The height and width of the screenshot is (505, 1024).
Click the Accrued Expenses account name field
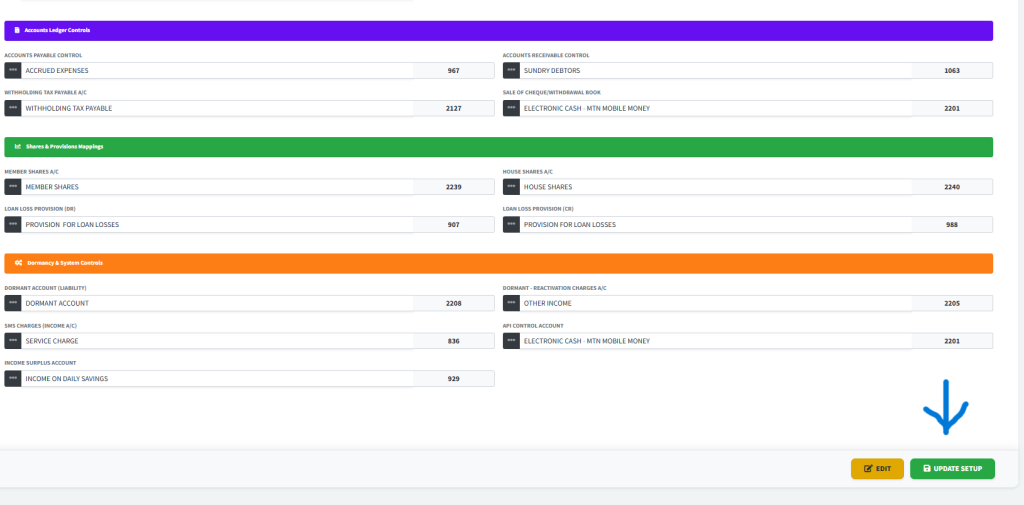point(216,71)
